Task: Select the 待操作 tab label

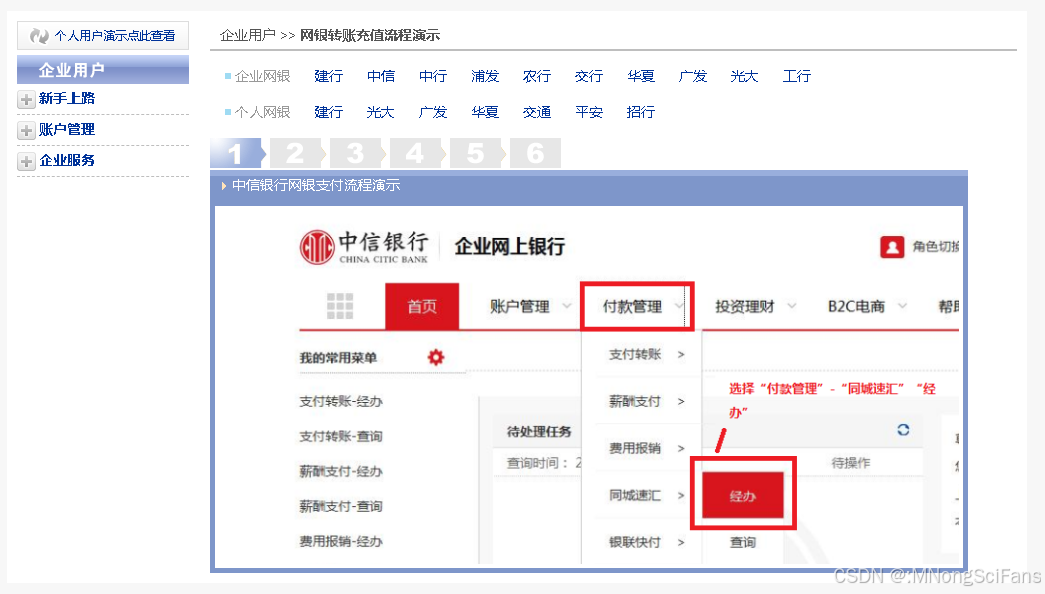Action: (x=850, y=463)
